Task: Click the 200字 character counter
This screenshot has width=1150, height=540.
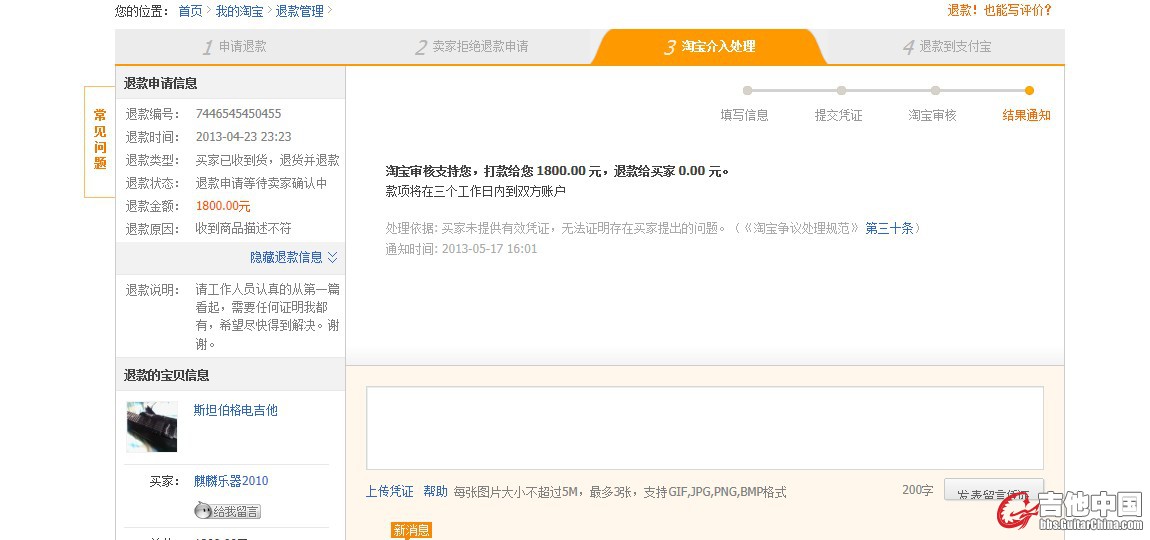Action: pos(918,490)
